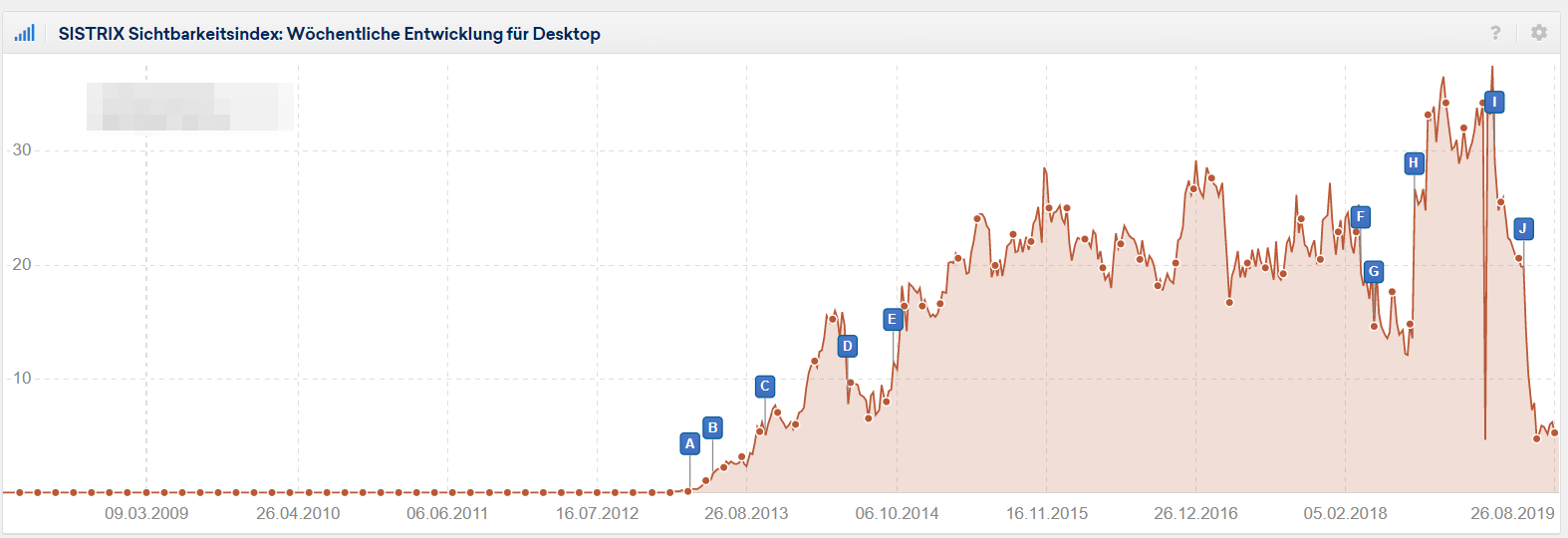Click the 26.08.2013 x-axis date label

[x=746, y=514]
